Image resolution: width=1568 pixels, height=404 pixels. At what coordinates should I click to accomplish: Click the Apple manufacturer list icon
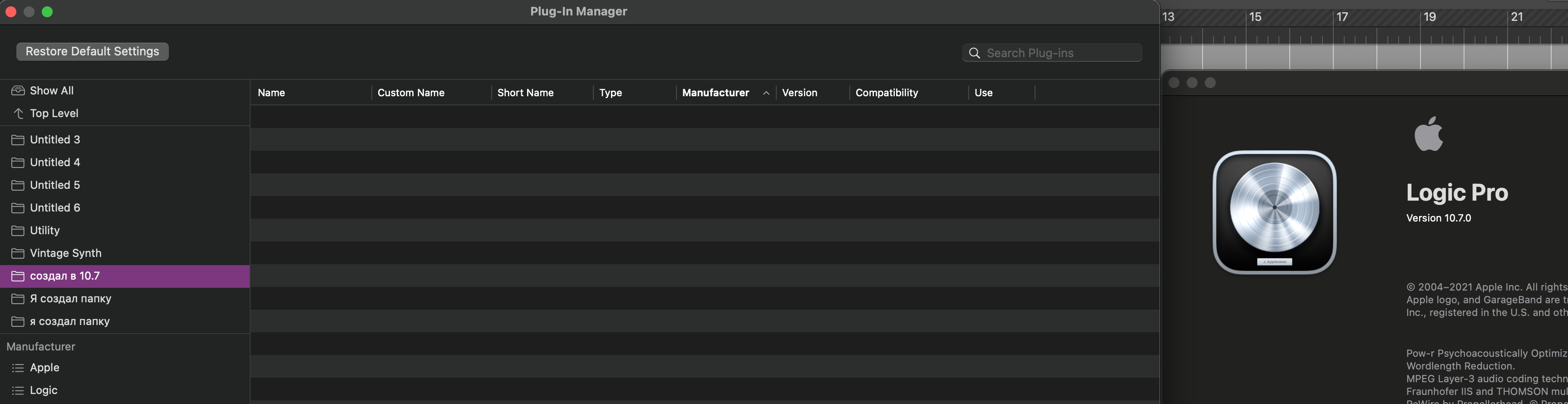18,368
